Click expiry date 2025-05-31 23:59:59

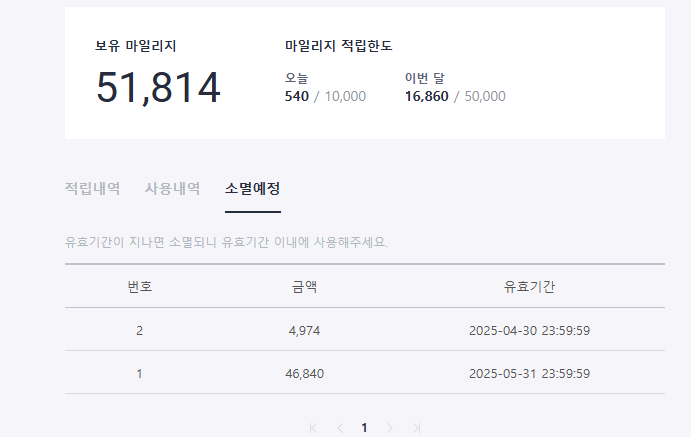tap(529, 374)
